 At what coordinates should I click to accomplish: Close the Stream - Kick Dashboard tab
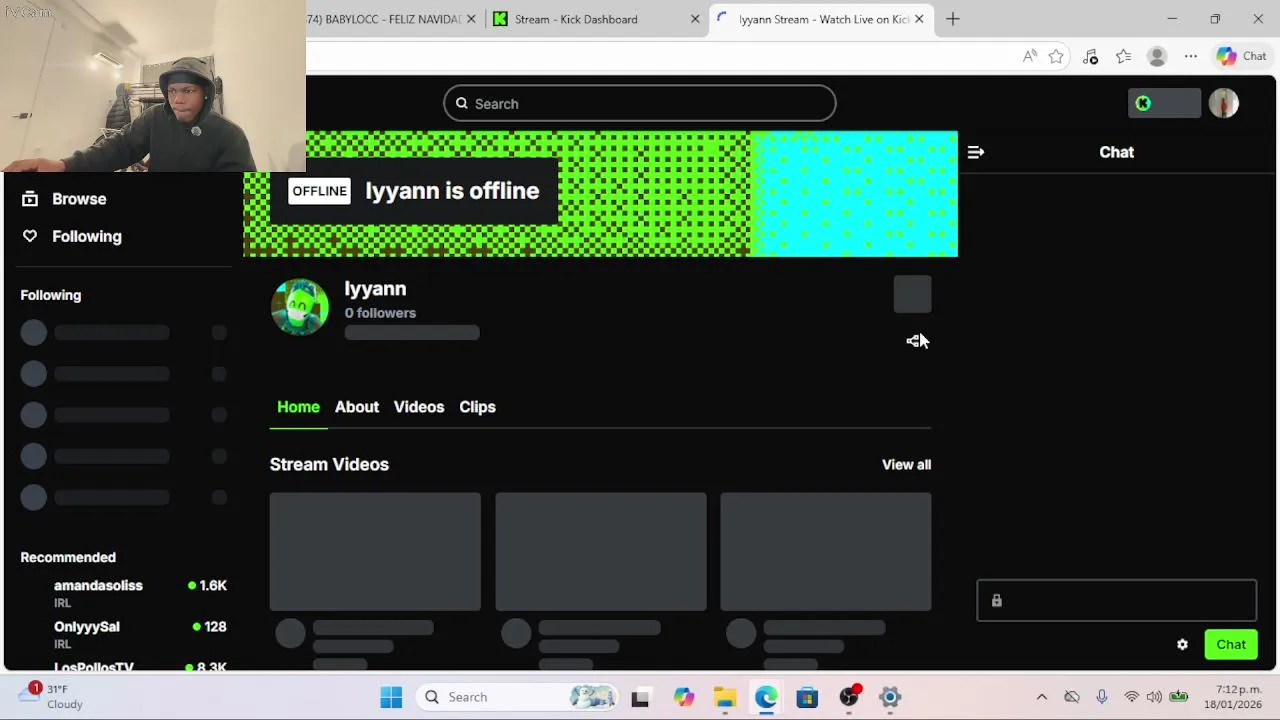(x=695, y=19)
